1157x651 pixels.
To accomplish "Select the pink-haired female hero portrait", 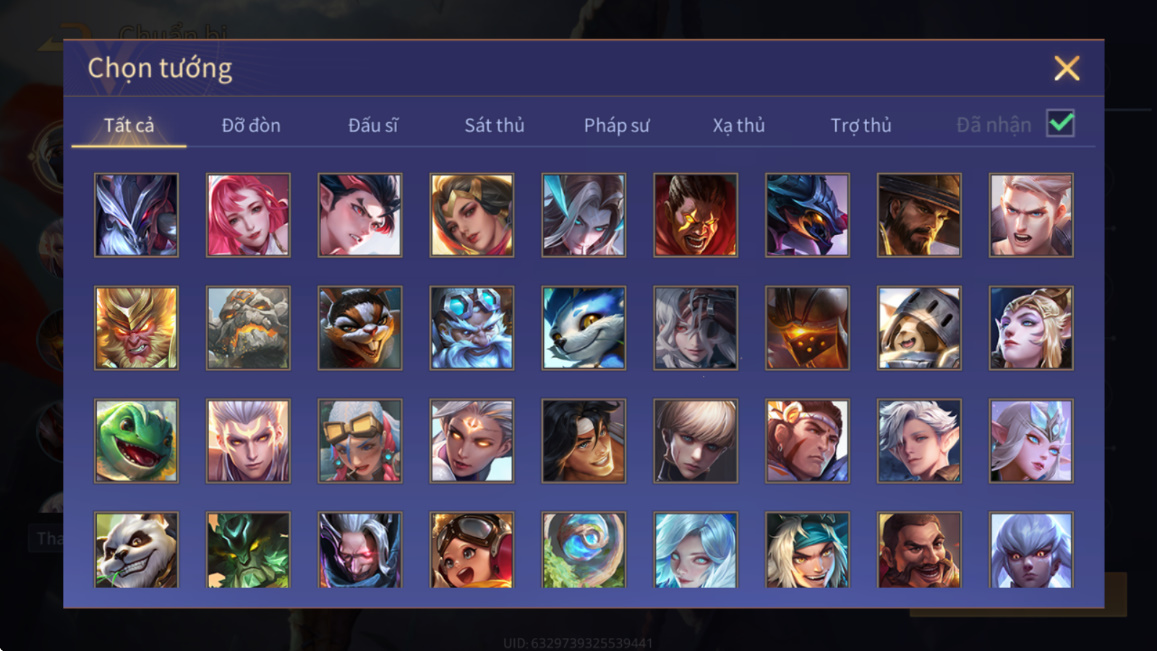I will [x=248, y=215].
